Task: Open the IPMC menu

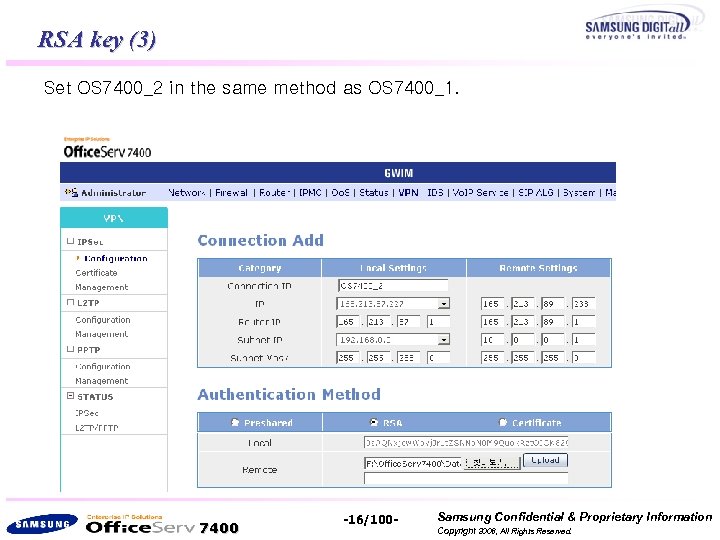Action: pyautogui.click(x=310, y=193)
